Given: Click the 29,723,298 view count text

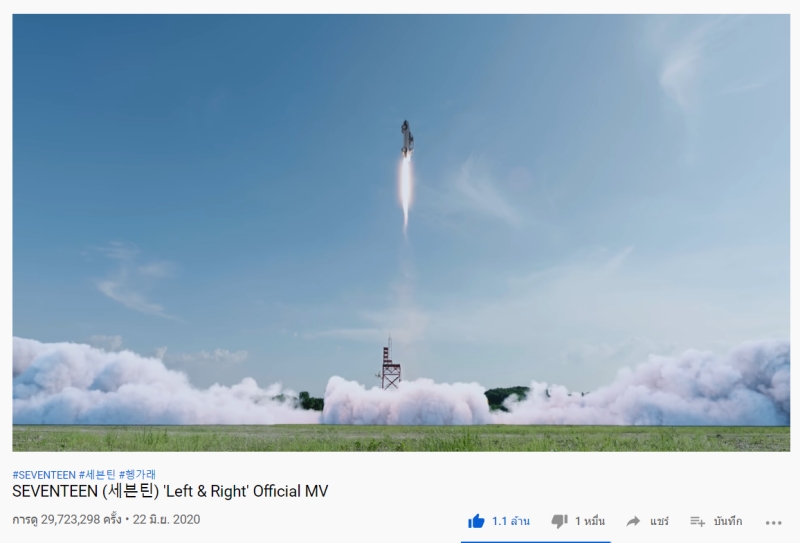Looking at the screenshot, I should pyautogui.click(x=70, y=520).
